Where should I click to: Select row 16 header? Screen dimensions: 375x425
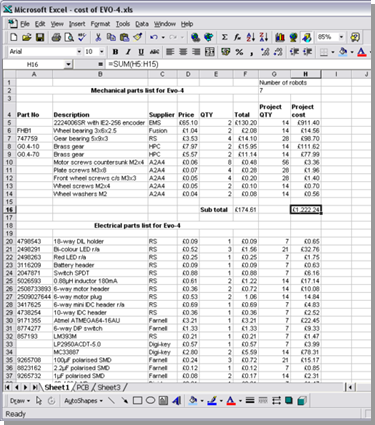click(x=9, y=210)
